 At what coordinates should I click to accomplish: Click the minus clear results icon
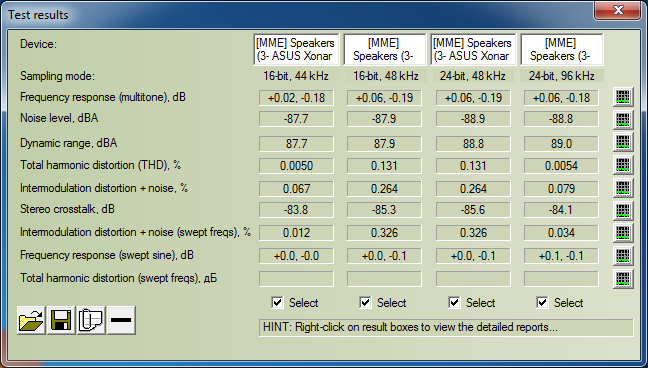click(x=121, y=320)
